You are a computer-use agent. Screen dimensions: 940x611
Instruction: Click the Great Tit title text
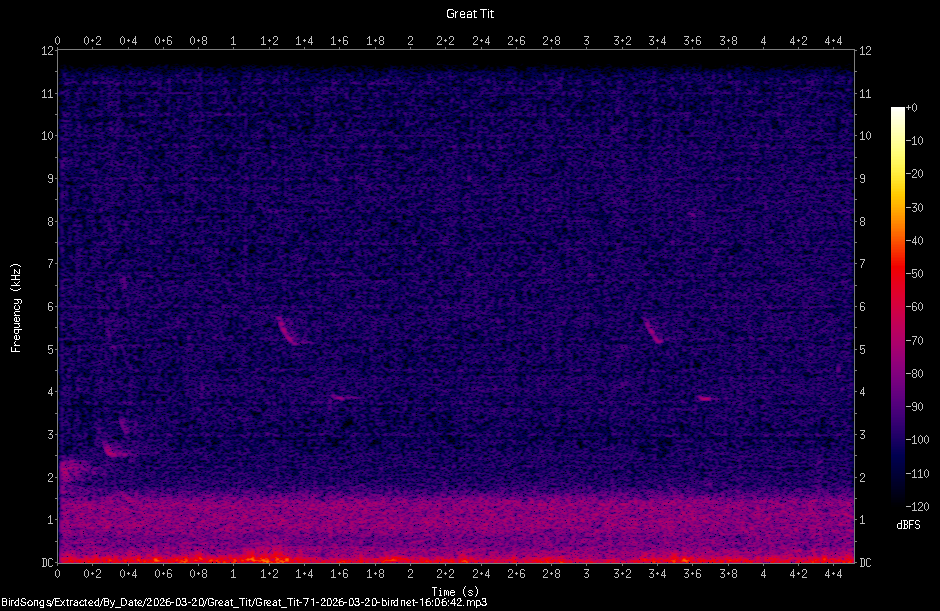point(468,13)
